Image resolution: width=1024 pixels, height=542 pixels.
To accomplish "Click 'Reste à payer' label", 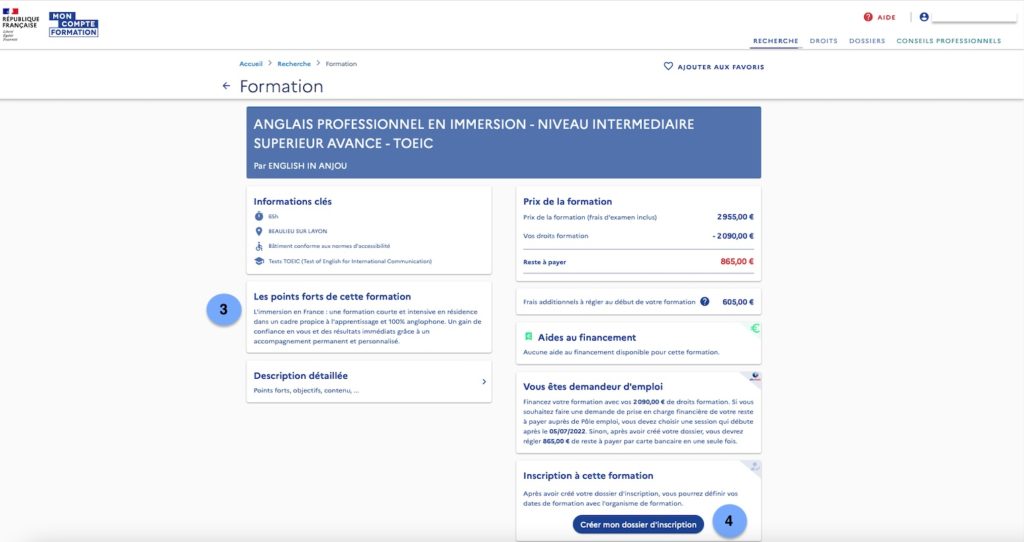I will coord(545,262).
